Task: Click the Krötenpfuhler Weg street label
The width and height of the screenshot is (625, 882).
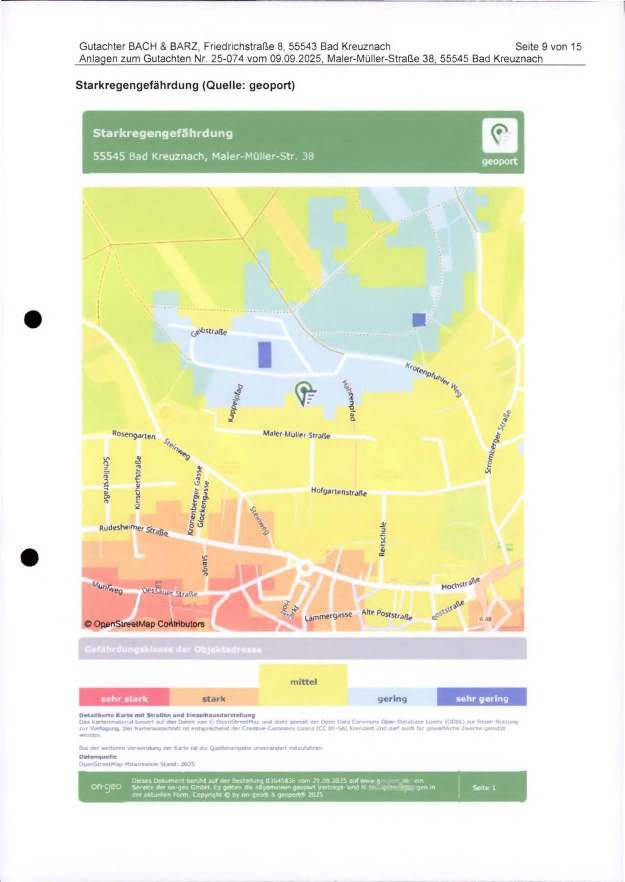Action: 434,380
